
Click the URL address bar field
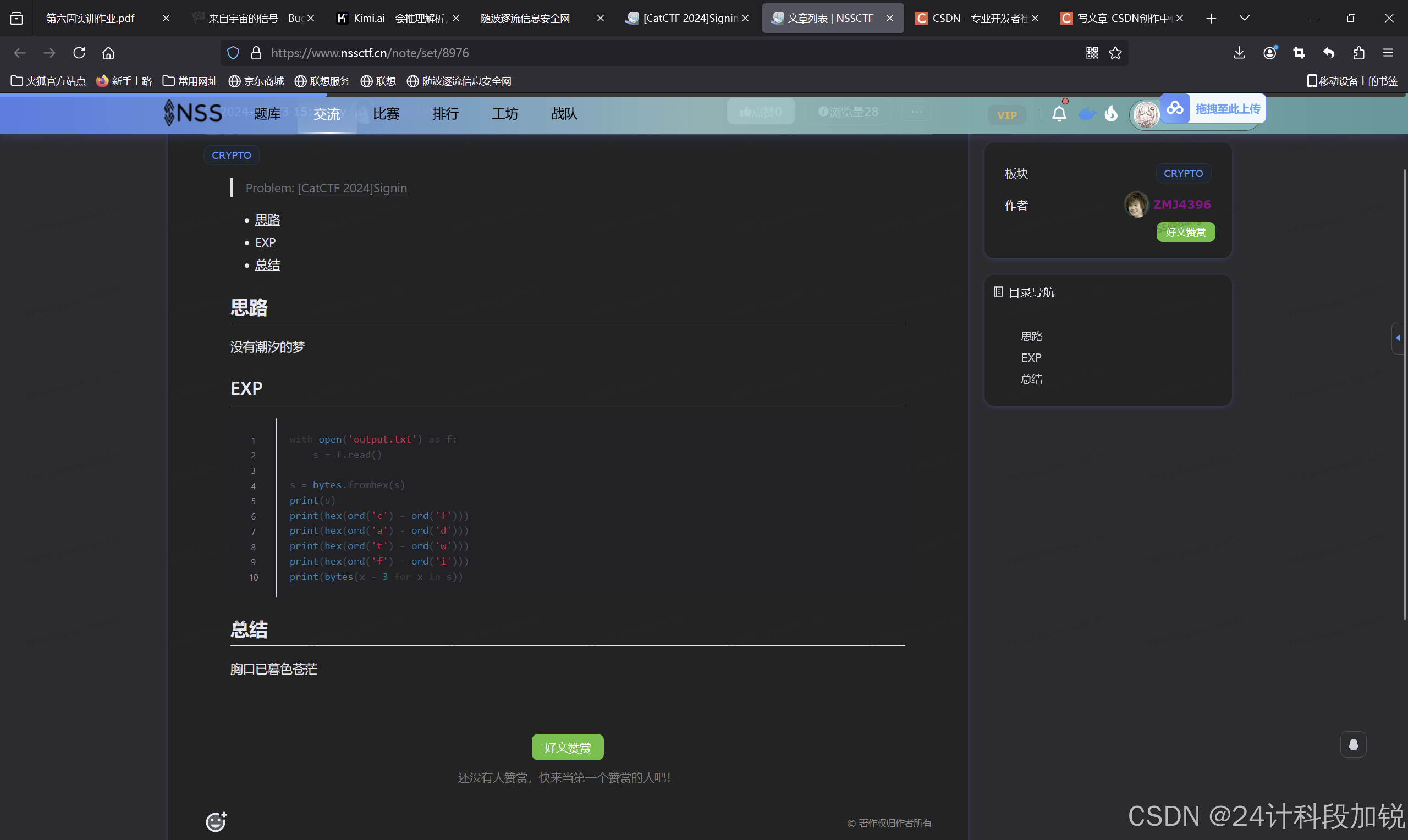click(623, 53)
